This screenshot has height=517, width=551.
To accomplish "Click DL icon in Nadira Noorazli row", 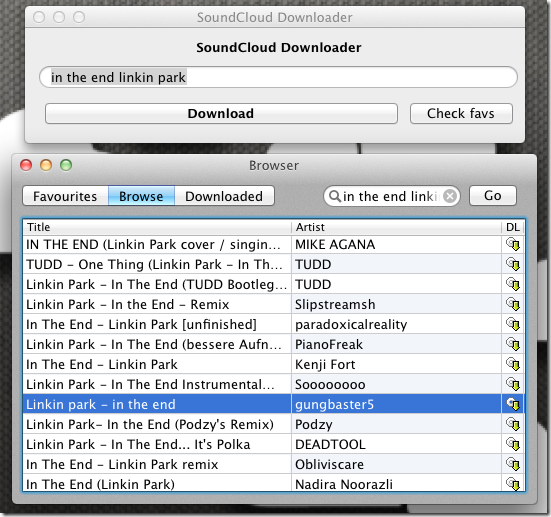I will [513, 484].
